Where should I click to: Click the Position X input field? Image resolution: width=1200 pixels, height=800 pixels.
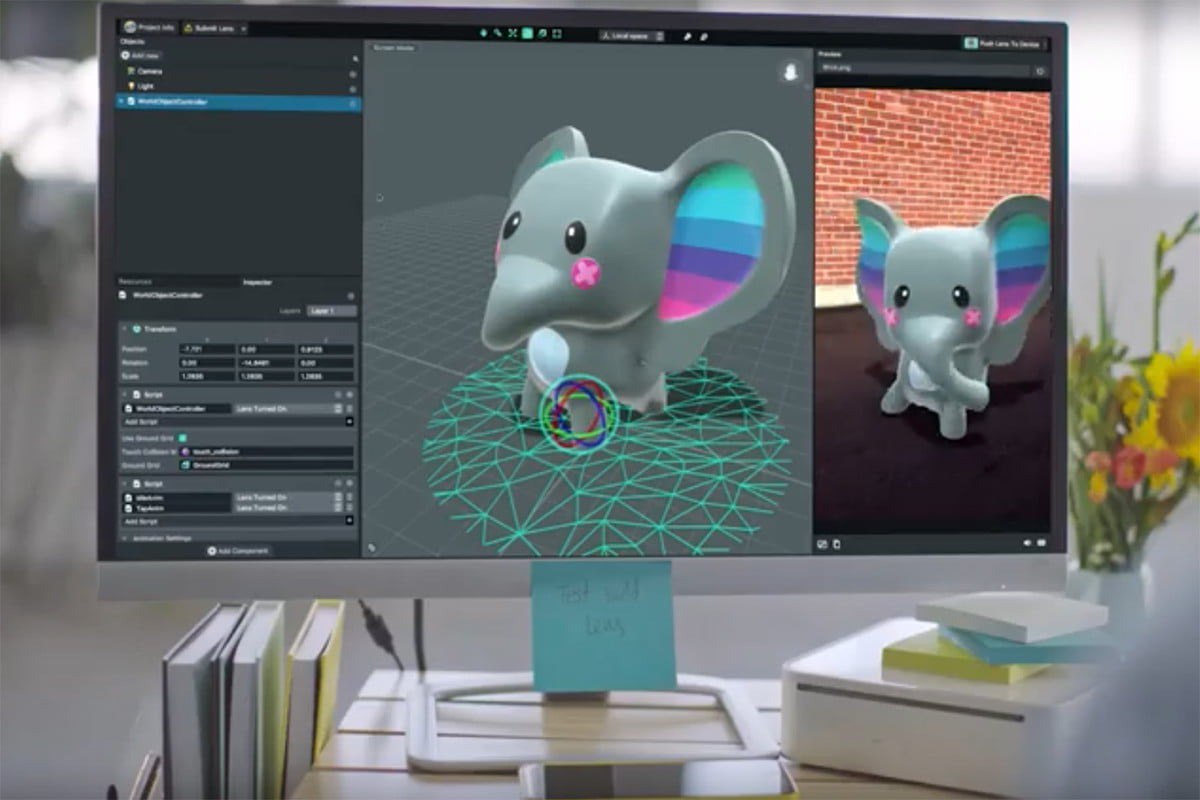tap(207, 349)
